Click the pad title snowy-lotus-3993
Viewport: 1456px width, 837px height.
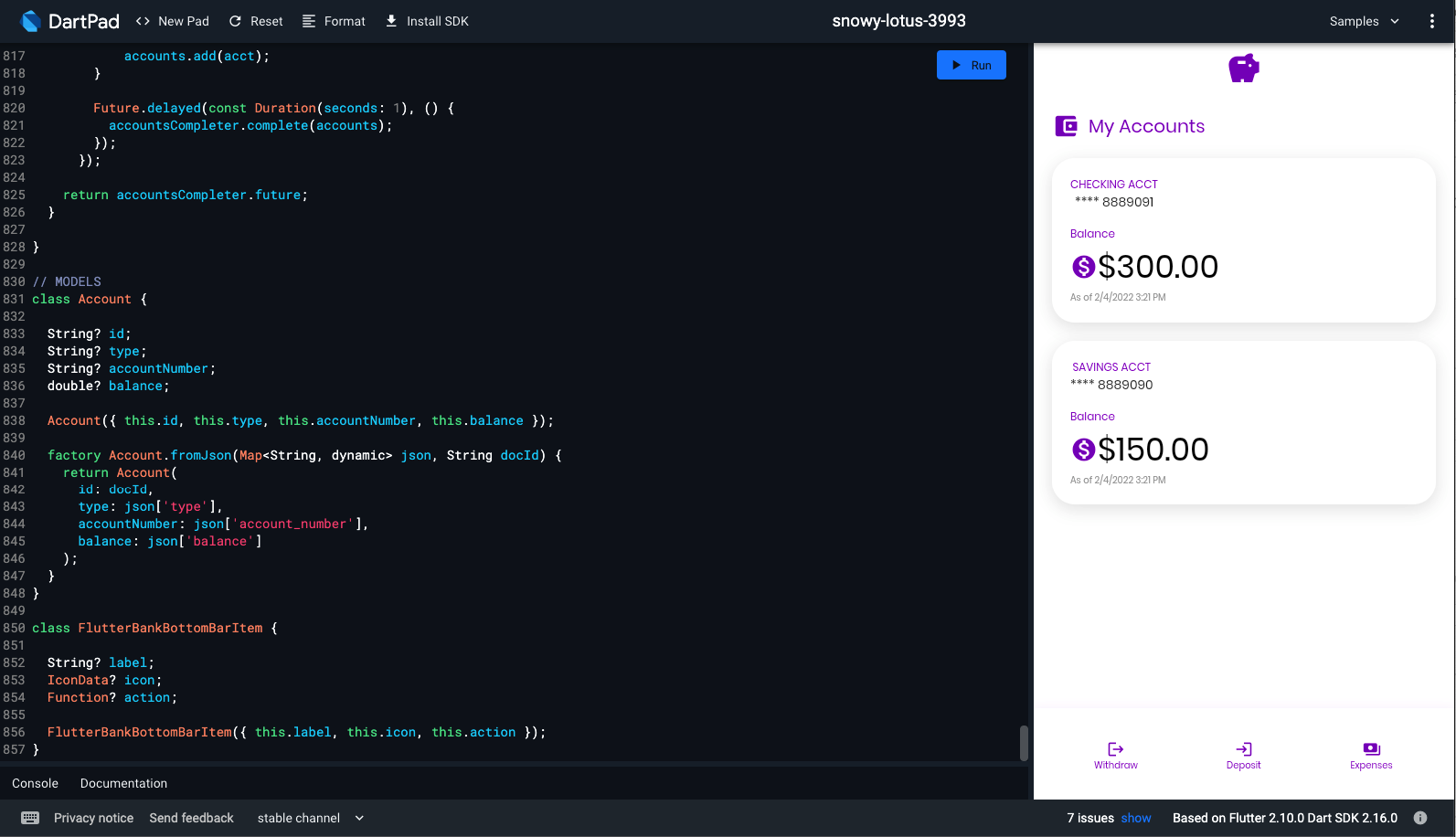(x=898, y=21)
